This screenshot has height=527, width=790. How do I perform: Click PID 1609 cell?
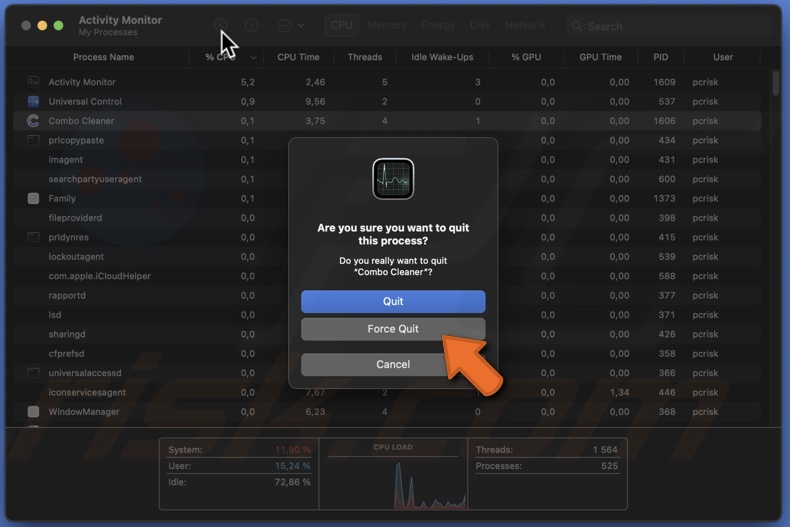point(664,82)
